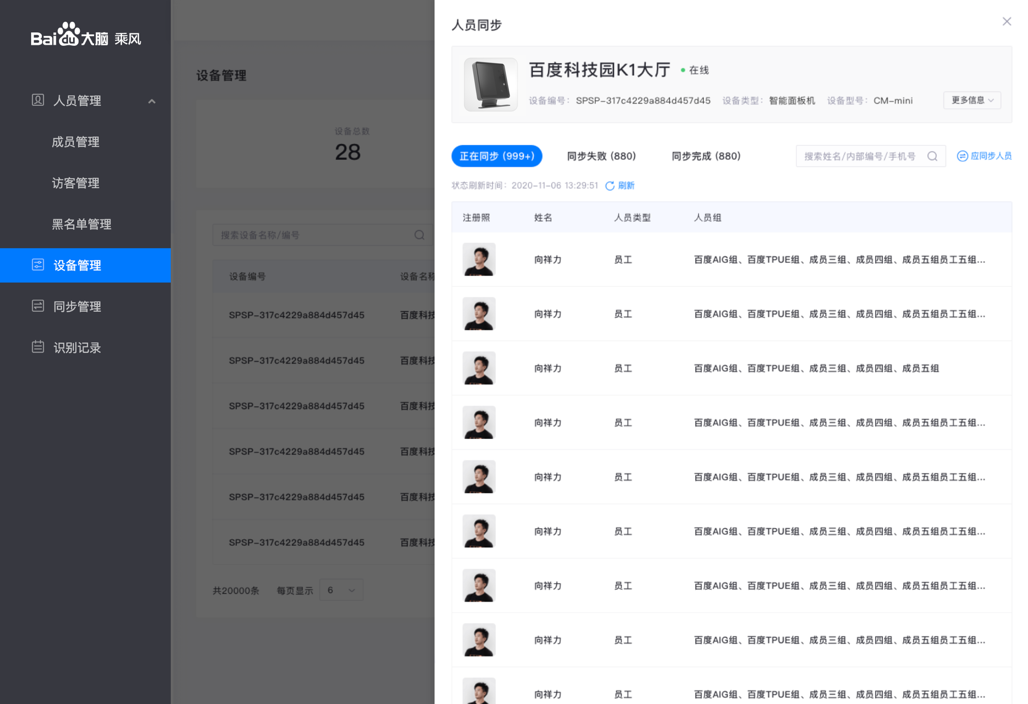Image resolution: width=1028 pixels, height=704 pixels.
Task: Switch to the 同步失败 (880) tab
Action: pyautogui.click(x=601, y=157)
